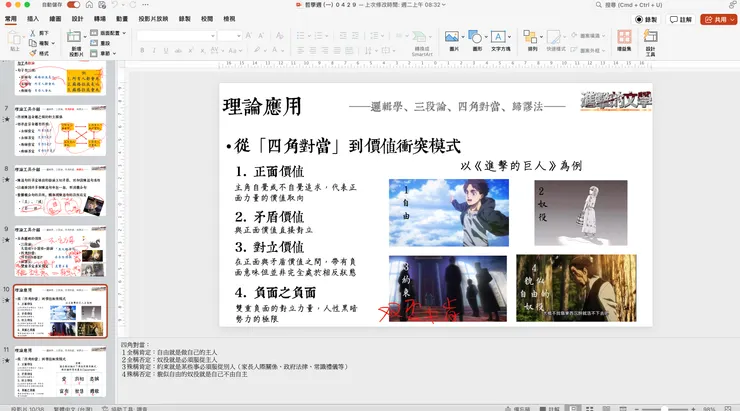
Task: Open the 繪圖 ribbon tab
Action: pyautogui.click(x=55, y=19)
